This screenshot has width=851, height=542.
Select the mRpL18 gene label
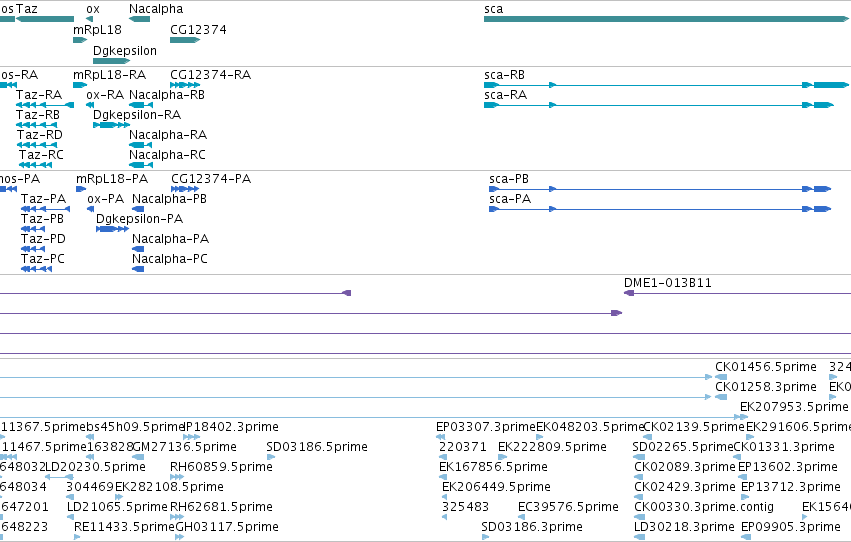pyautogui.click(x=97, y=30)
